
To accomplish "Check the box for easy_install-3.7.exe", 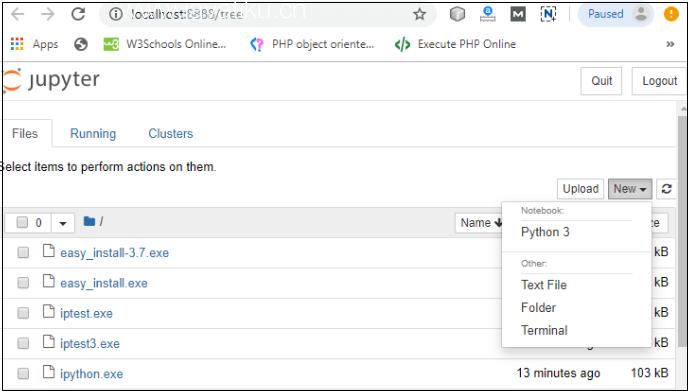I will (23, 252).
